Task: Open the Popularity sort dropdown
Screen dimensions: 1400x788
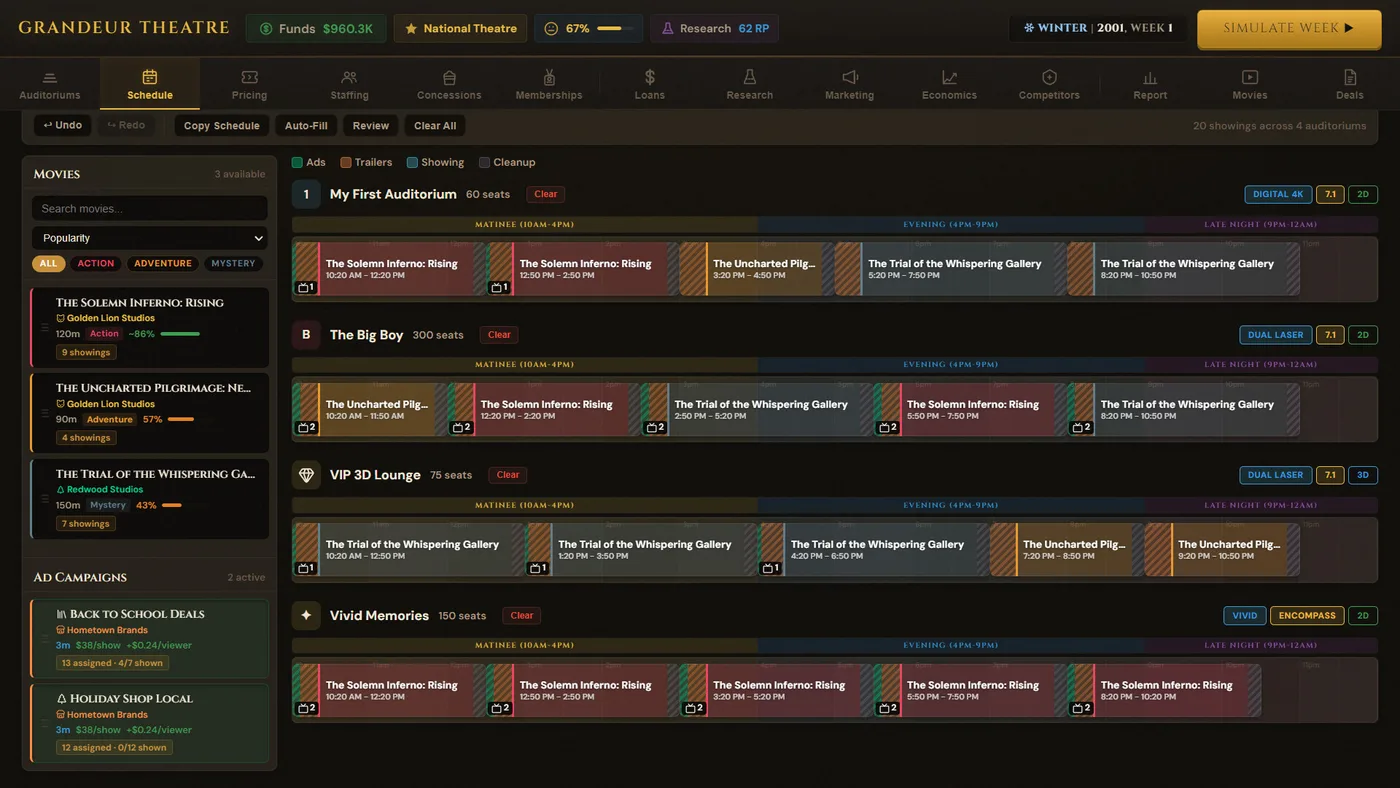Action: (150, 238)
